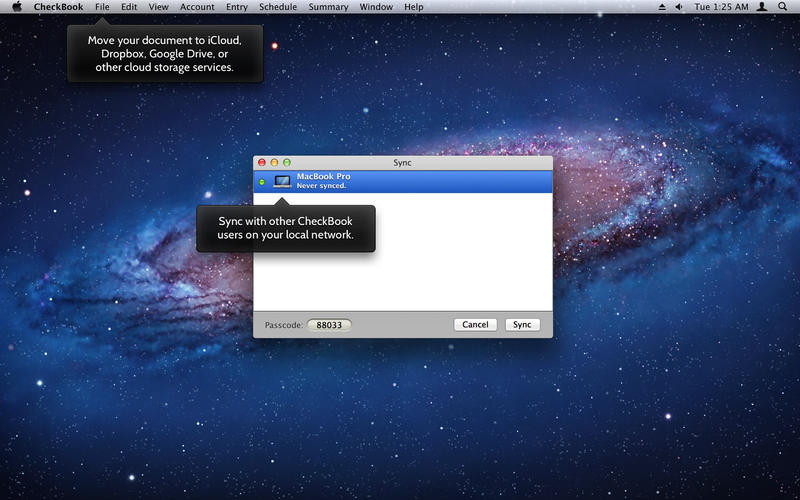Open the Summary menu
The width and height of the screenshot is (800, 500).
point(329,7)
